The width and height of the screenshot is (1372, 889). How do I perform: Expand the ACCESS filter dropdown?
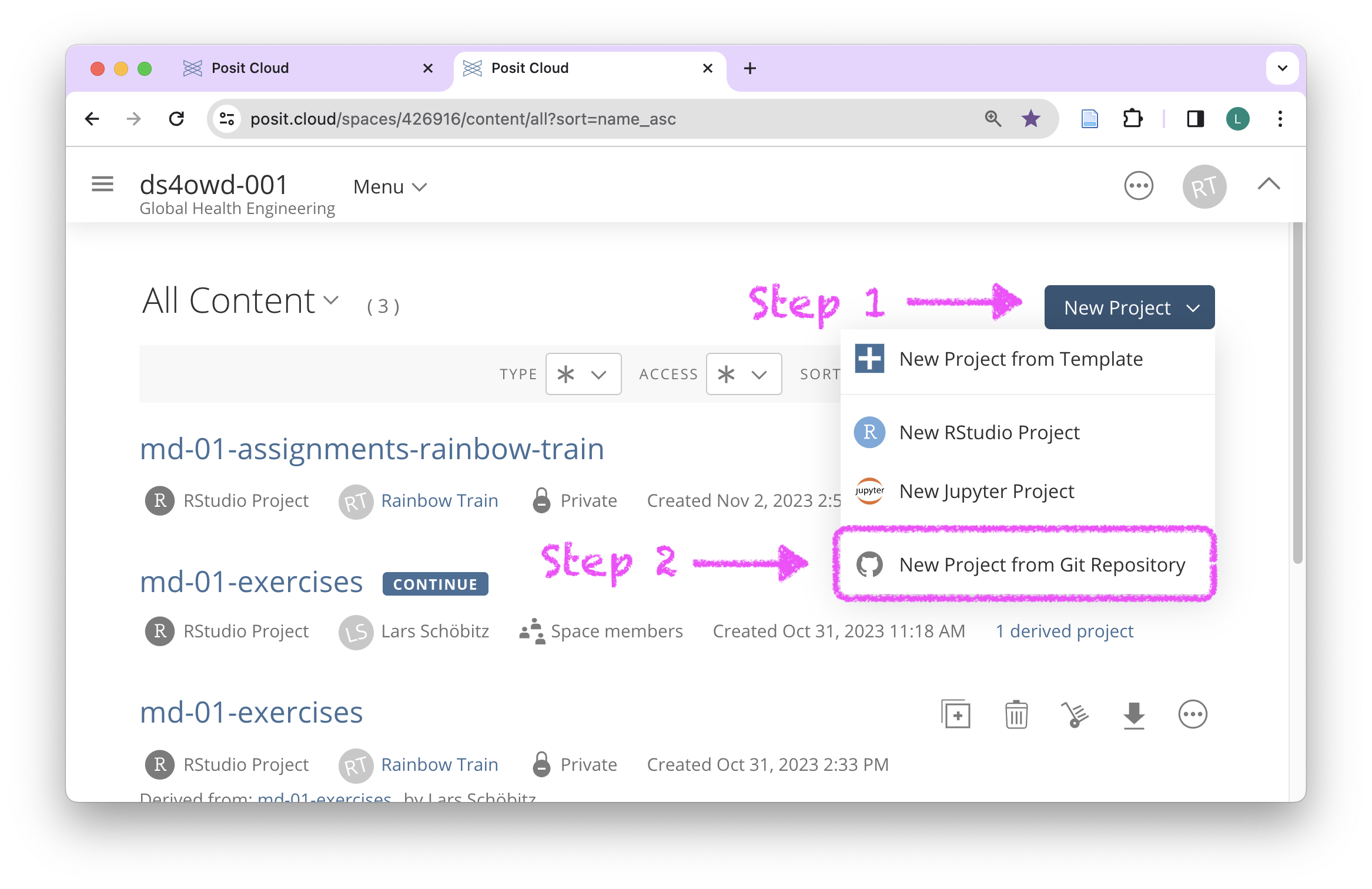[x=744, y=374]
